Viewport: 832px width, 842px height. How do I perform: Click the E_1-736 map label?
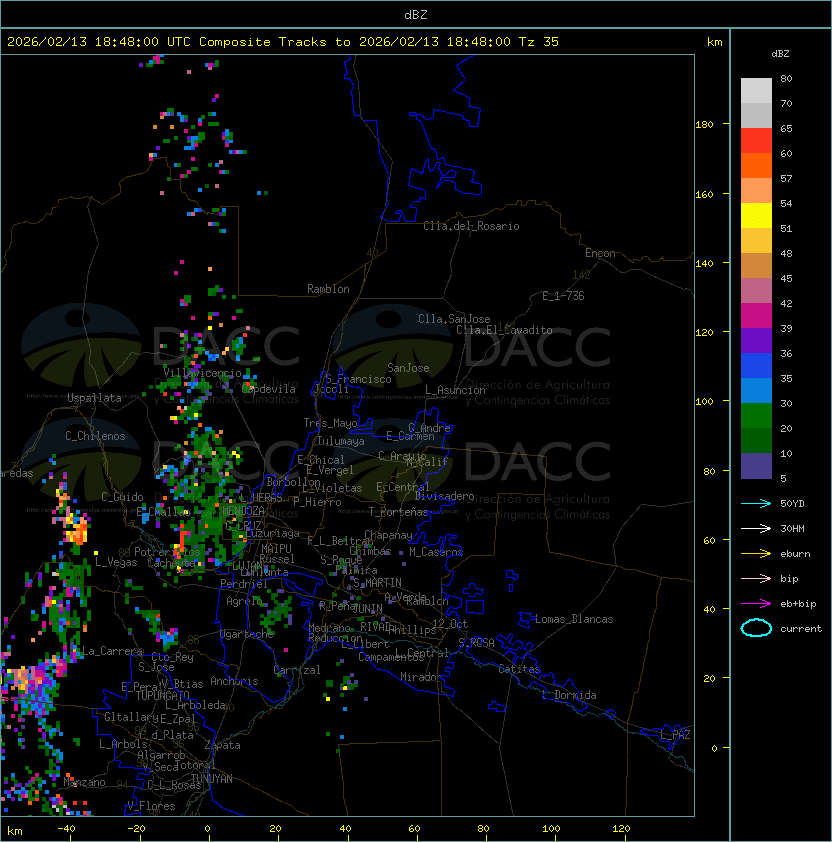[563, 296]
